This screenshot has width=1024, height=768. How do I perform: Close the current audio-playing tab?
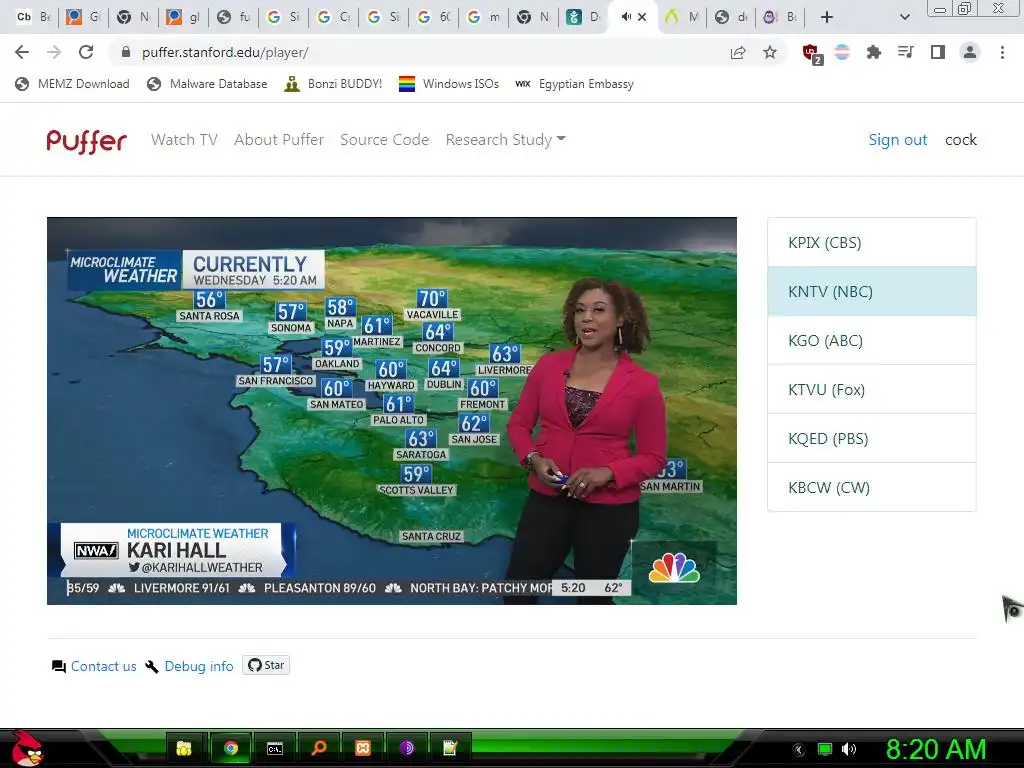pyautogui.click(x=642, y=17)
